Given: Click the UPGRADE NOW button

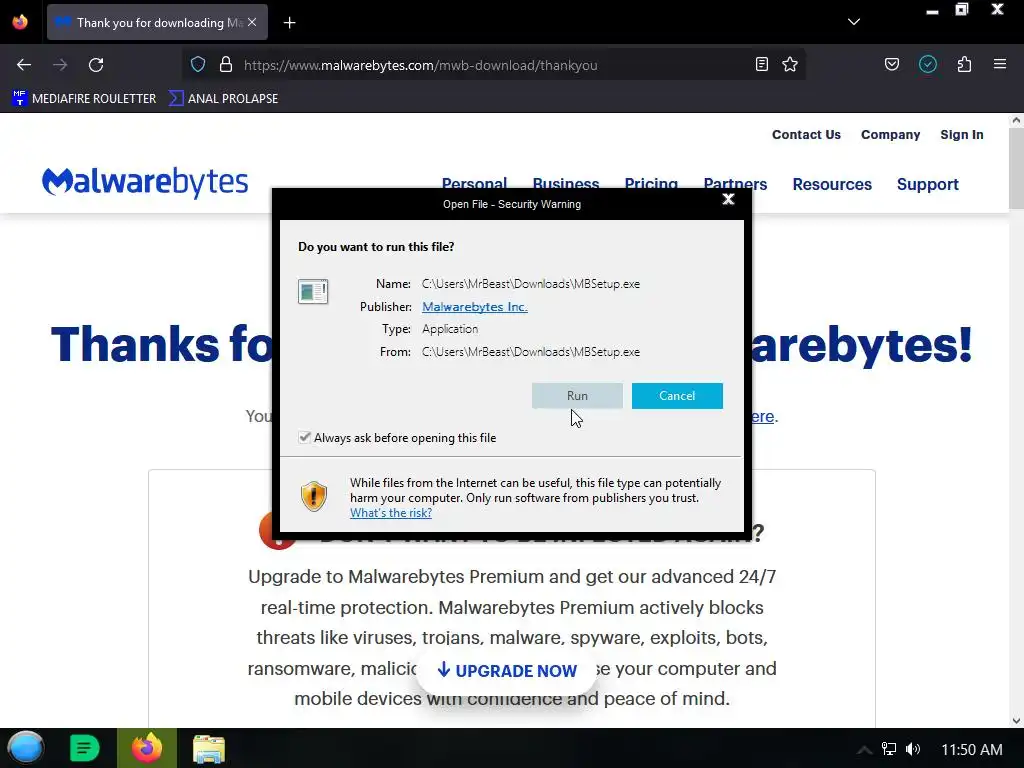Looking at the screenshot, I should (x=507, y=671).
